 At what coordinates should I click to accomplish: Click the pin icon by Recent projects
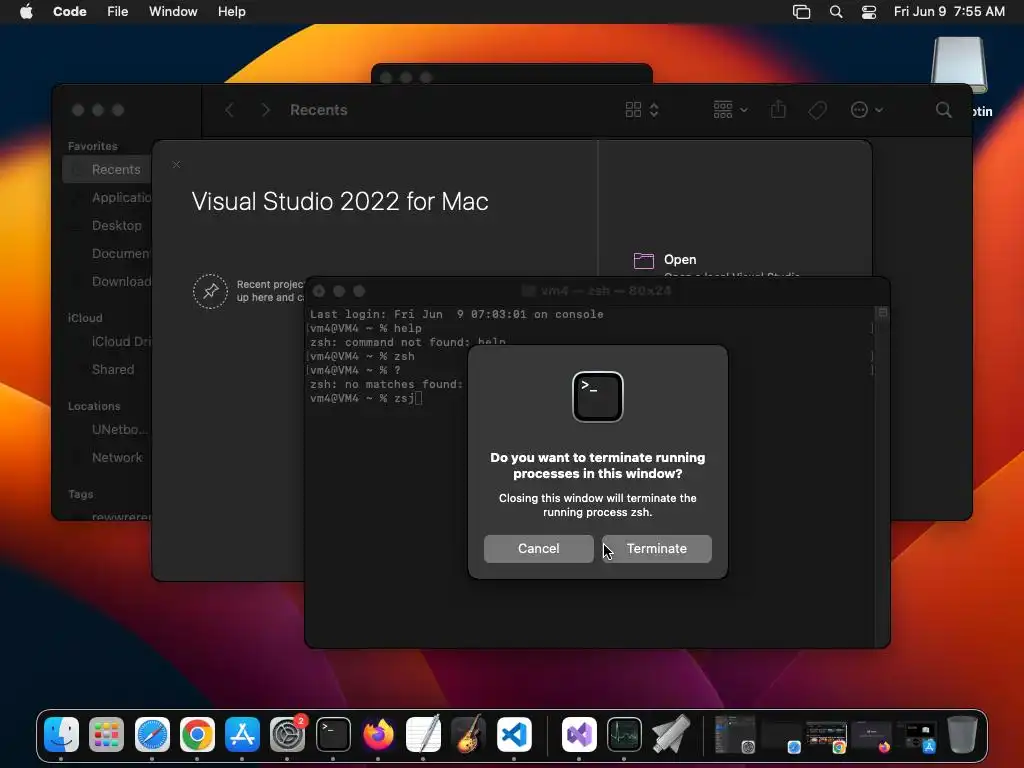210,291
